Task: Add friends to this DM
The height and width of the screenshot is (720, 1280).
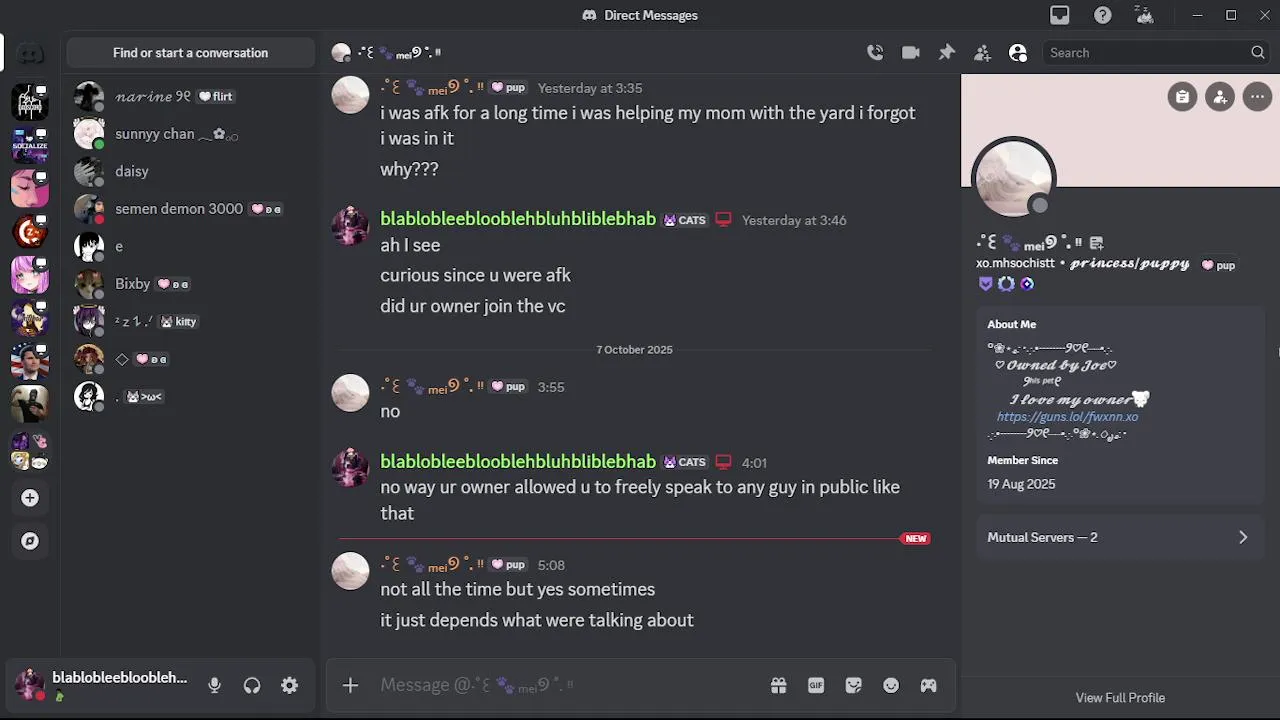Action: tap(982, 53)
